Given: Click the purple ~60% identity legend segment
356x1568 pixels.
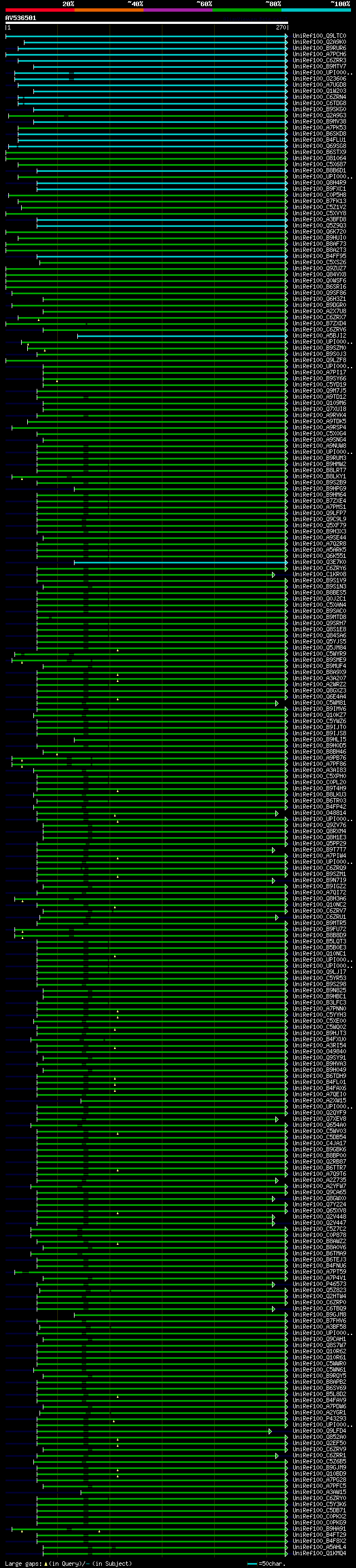Looking at the screenshot, I should point(177,11).
